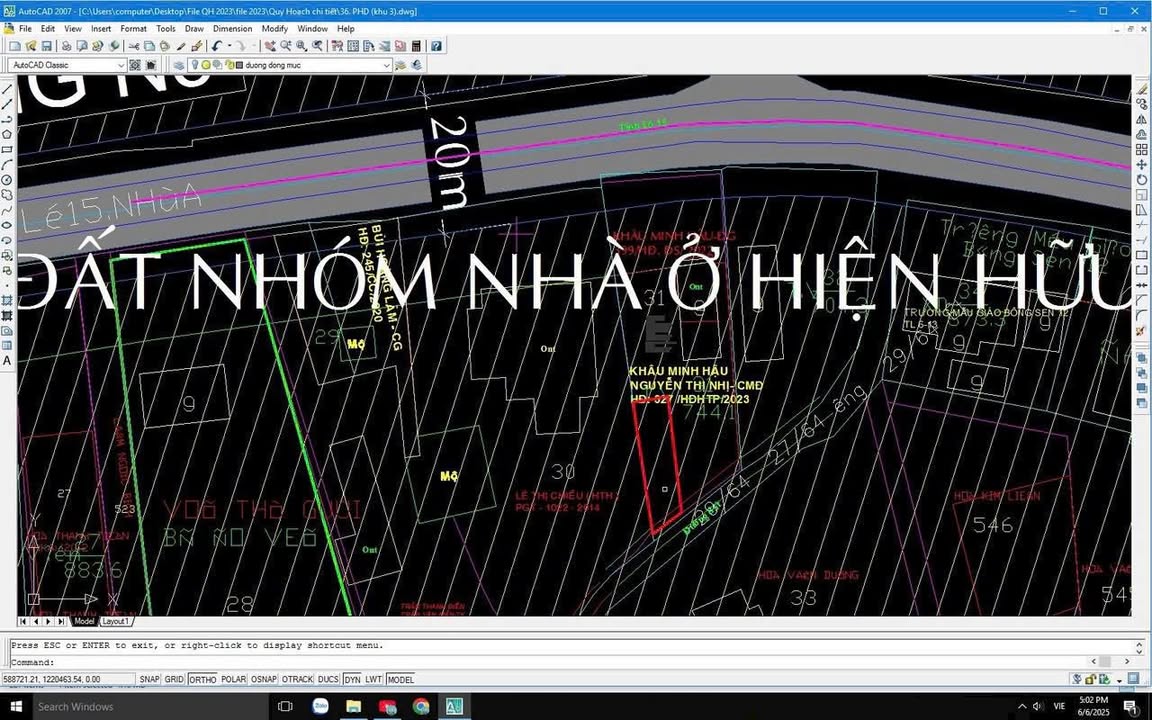Freeze the duong dong muc layer

(x=205, y=65)
